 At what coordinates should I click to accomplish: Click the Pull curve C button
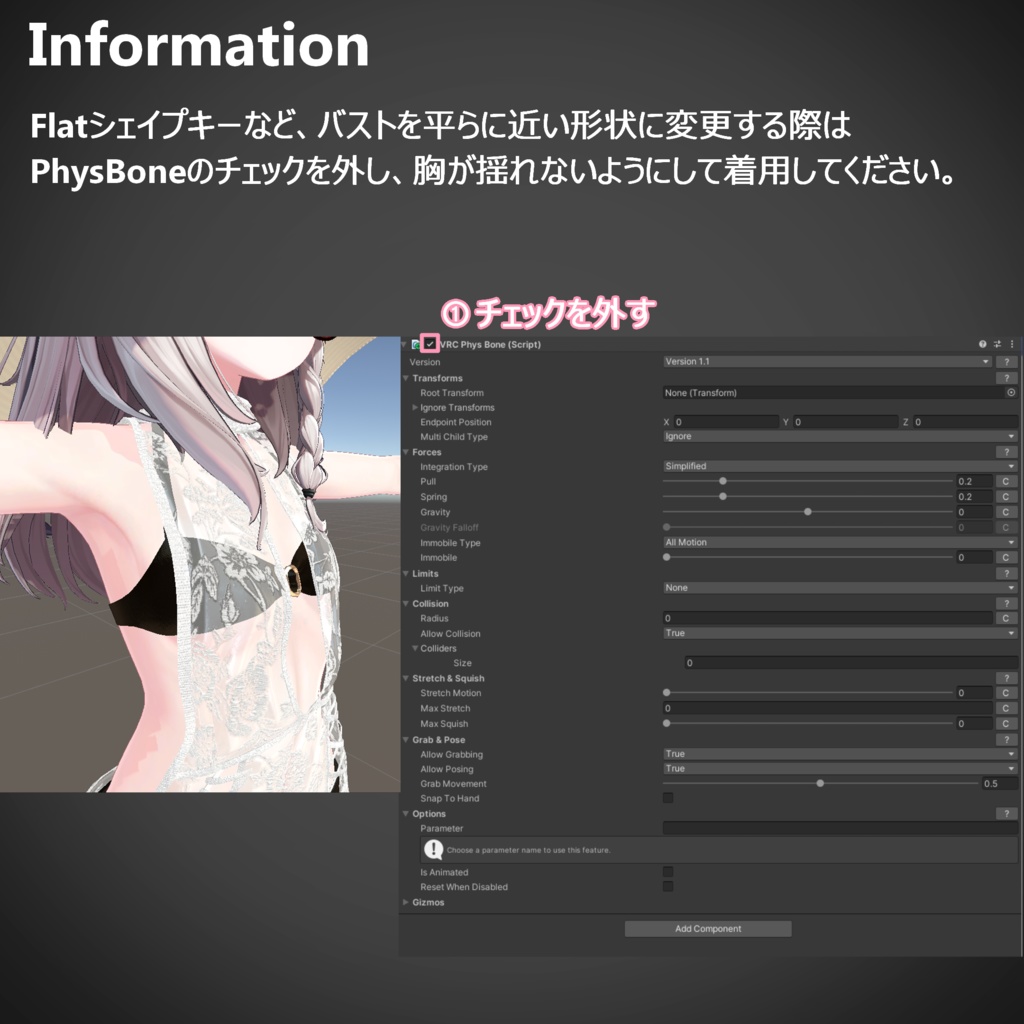(1006, 481)
